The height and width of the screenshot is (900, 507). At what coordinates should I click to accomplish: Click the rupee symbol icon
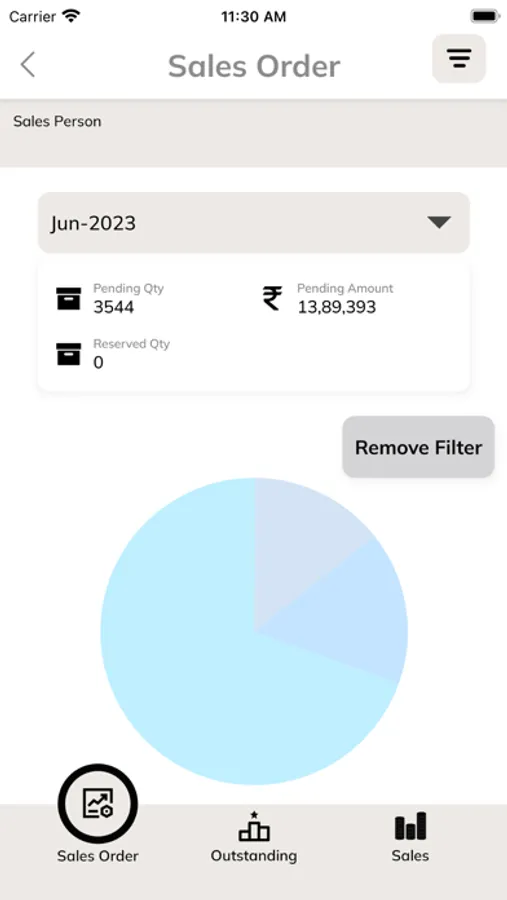click(272, 298)
